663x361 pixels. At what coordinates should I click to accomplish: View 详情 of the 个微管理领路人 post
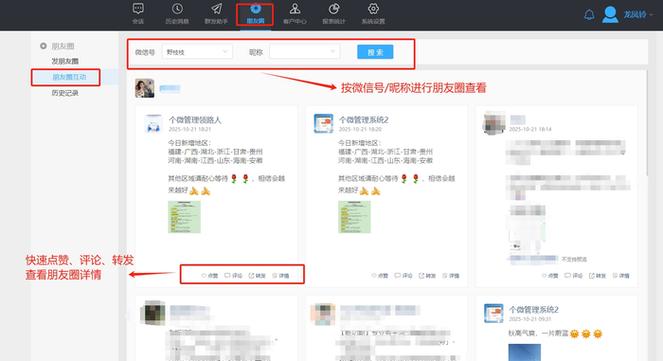(281, 276)
